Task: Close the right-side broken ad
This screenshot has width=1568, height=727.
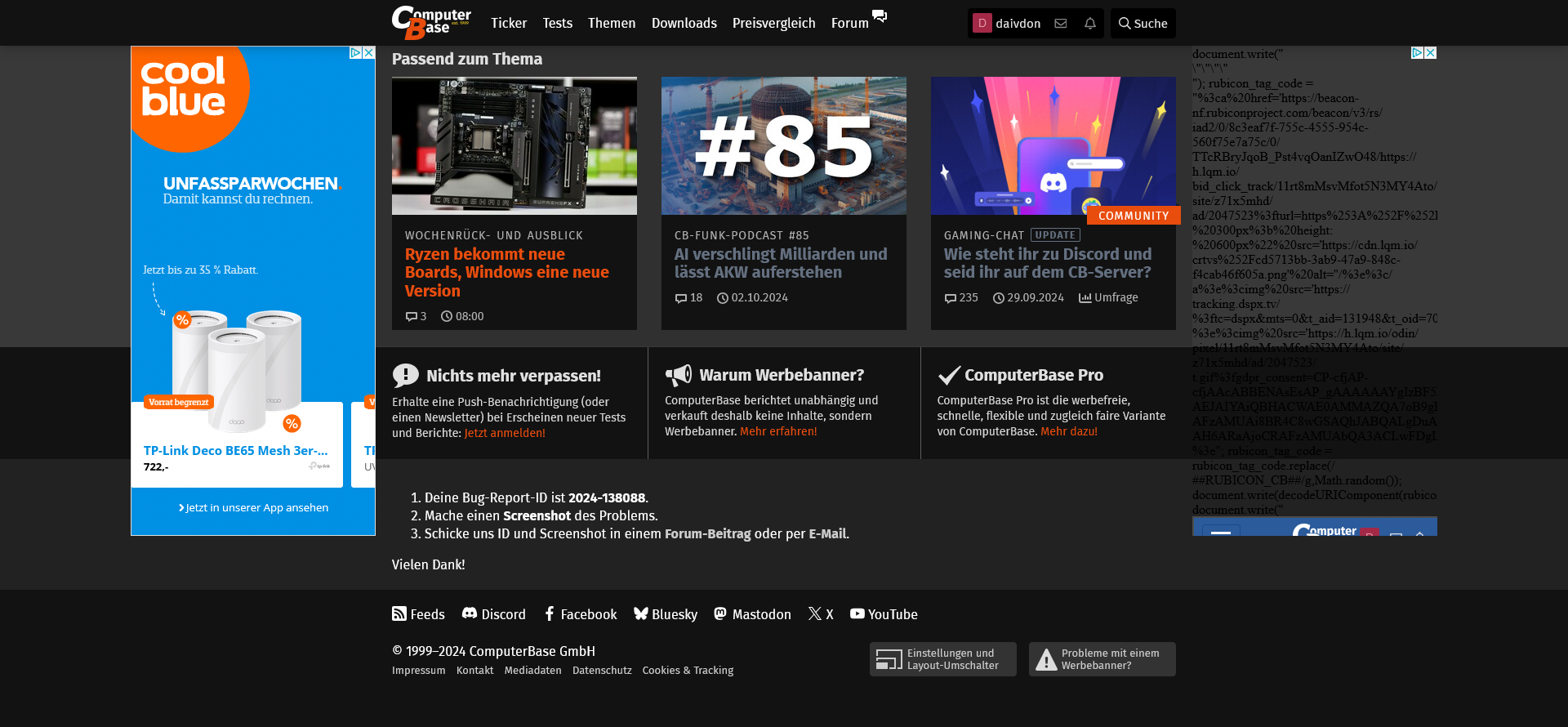Action: point(1431,52)
